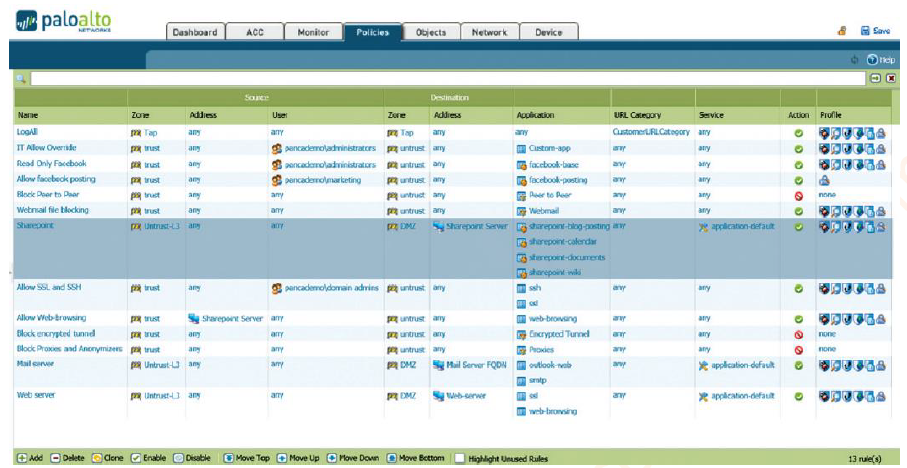Click the Encrypted Tunnel application icon
The width and height of the screenshot is (907, 468).
521,334
